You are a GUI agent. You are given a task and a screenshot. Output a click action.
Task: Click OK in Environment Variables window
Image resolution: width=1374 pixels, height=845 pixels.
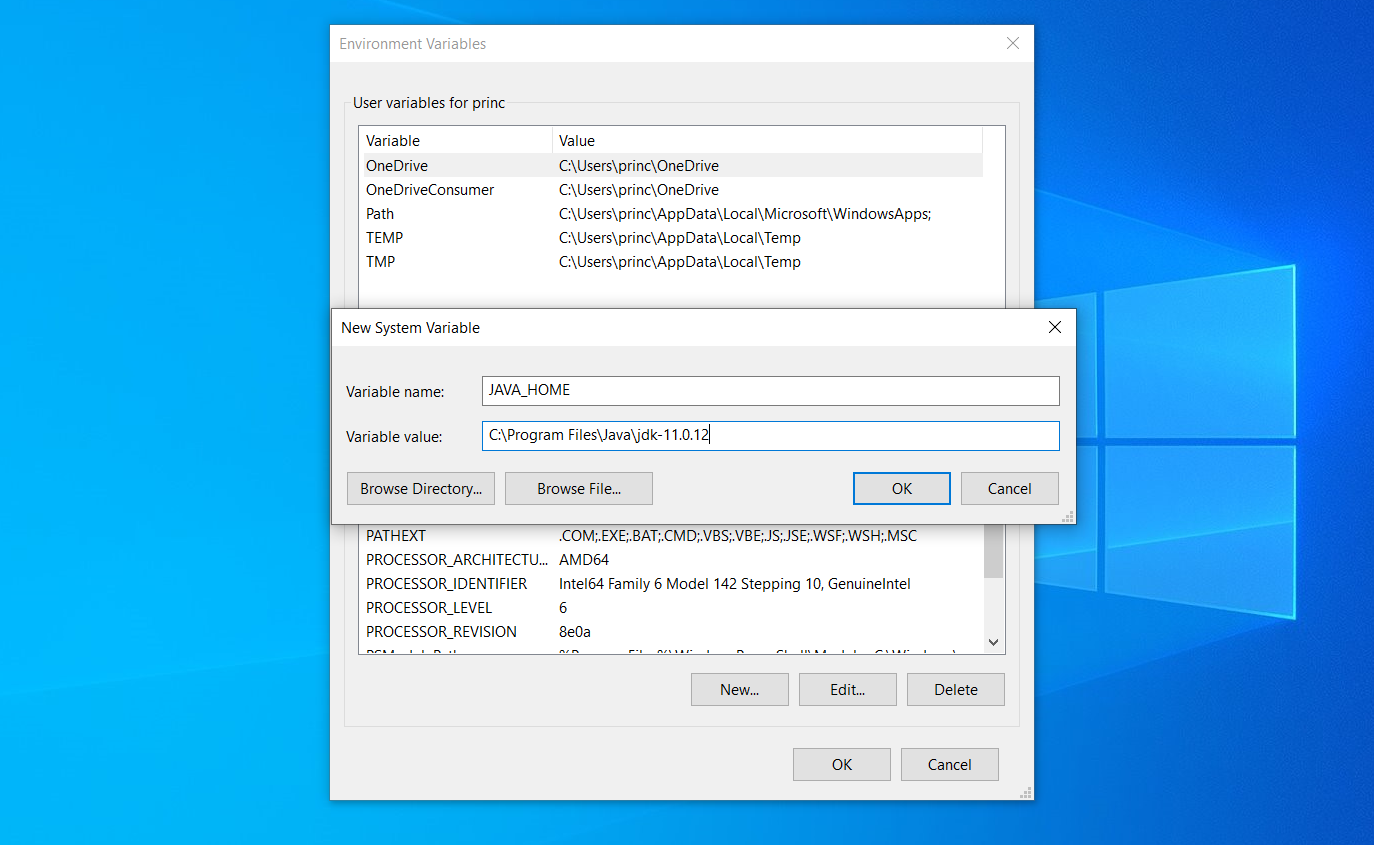point(842,765)
